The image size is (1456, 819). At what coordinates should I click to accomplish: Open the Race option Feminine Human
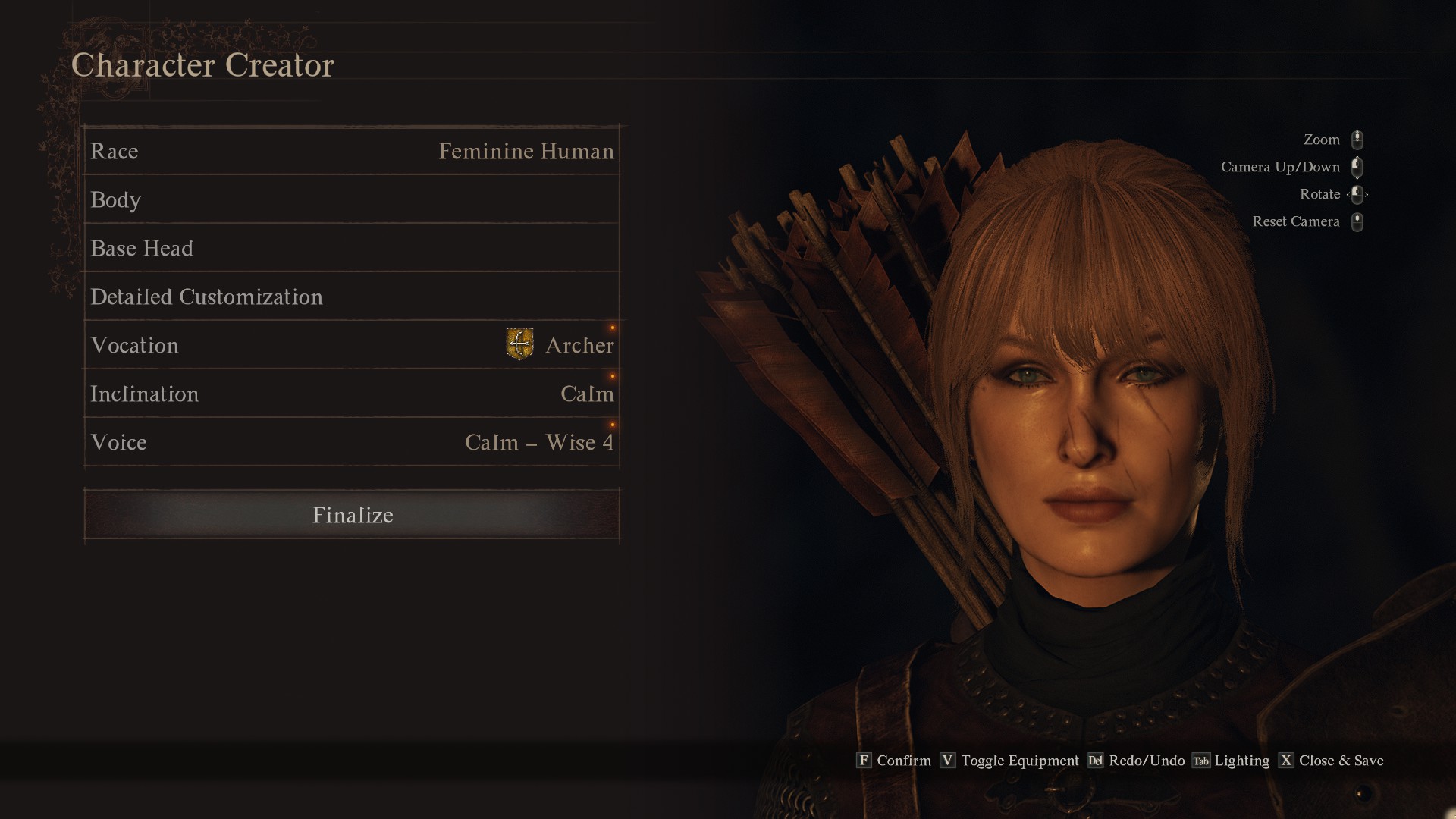[352, 151]
